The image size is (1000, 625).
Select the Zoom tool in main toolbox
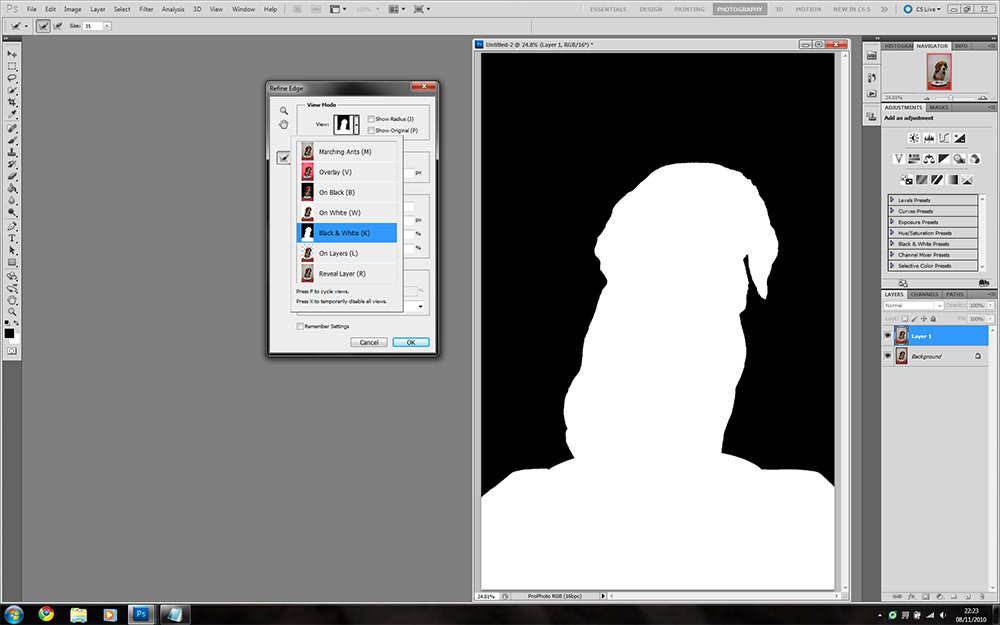[x=11, y=311]
